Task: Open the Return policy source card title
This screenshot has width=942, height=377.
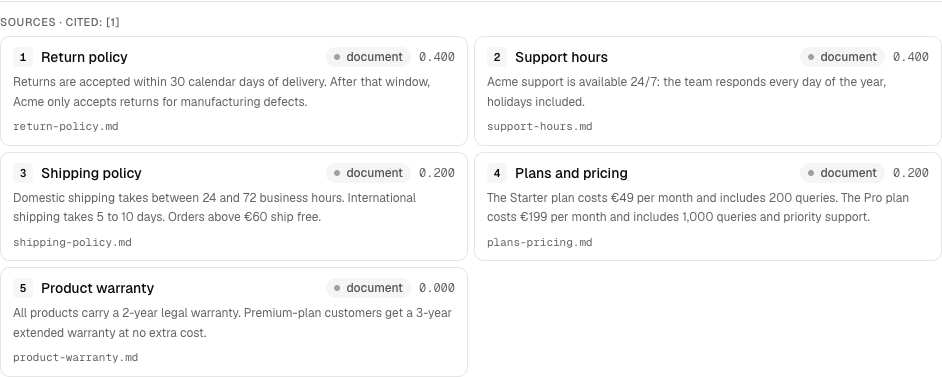Action: click(x=84, y=57)
